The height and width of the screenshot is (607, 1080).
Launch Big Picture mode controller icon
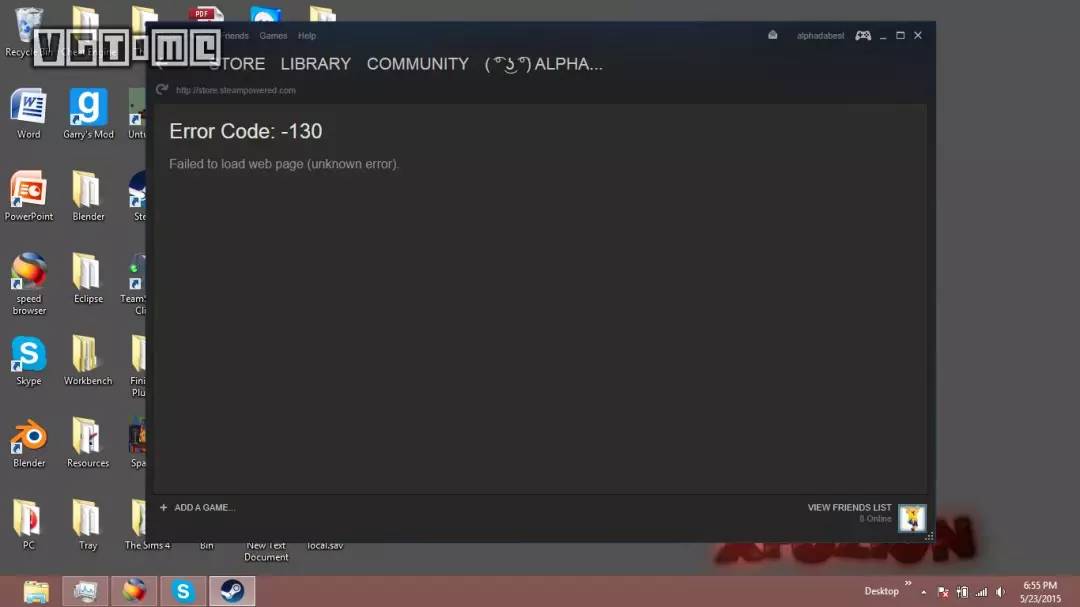coord(863,35)
